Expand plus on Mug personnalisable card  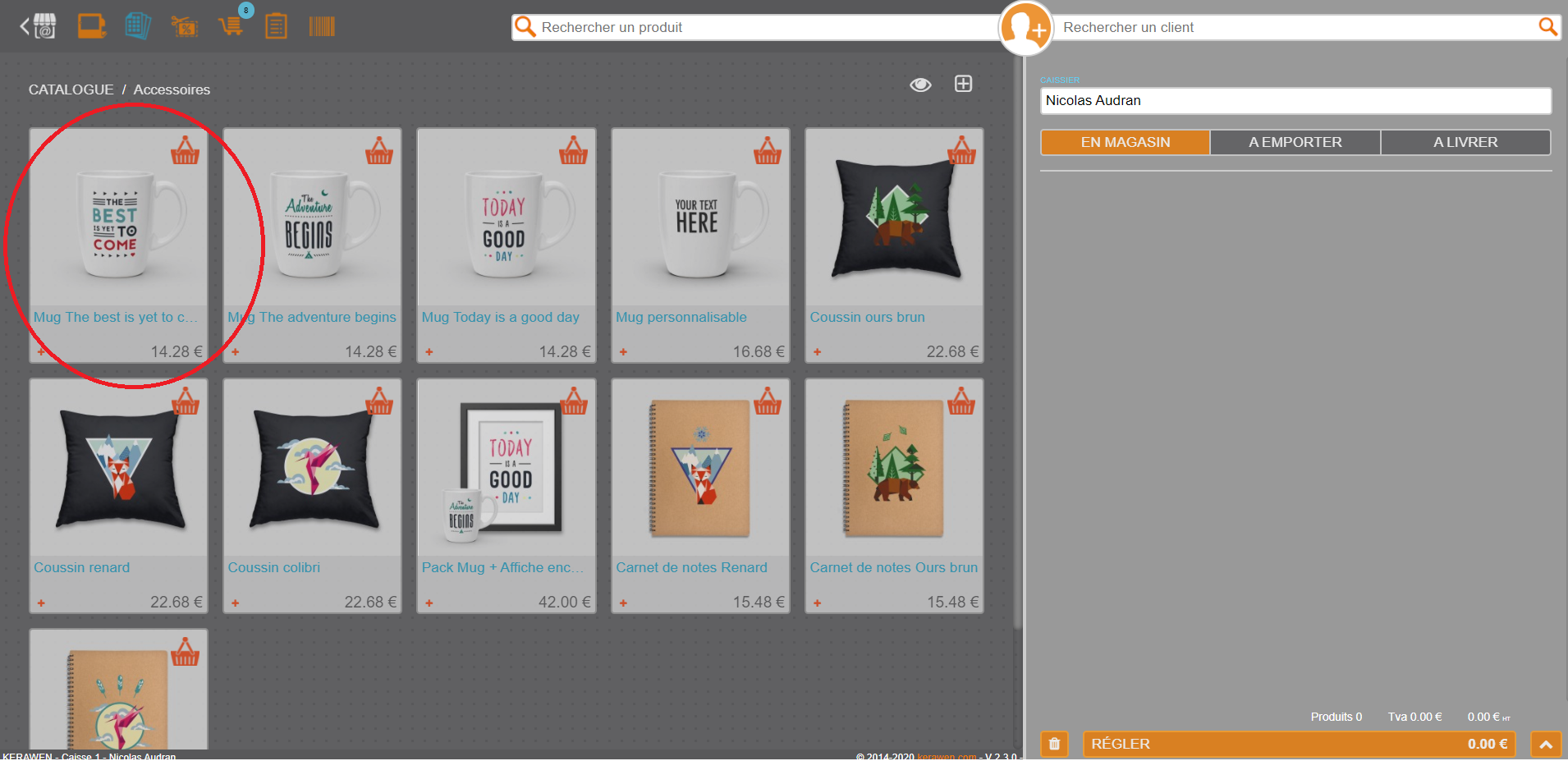tap(624, 352)
